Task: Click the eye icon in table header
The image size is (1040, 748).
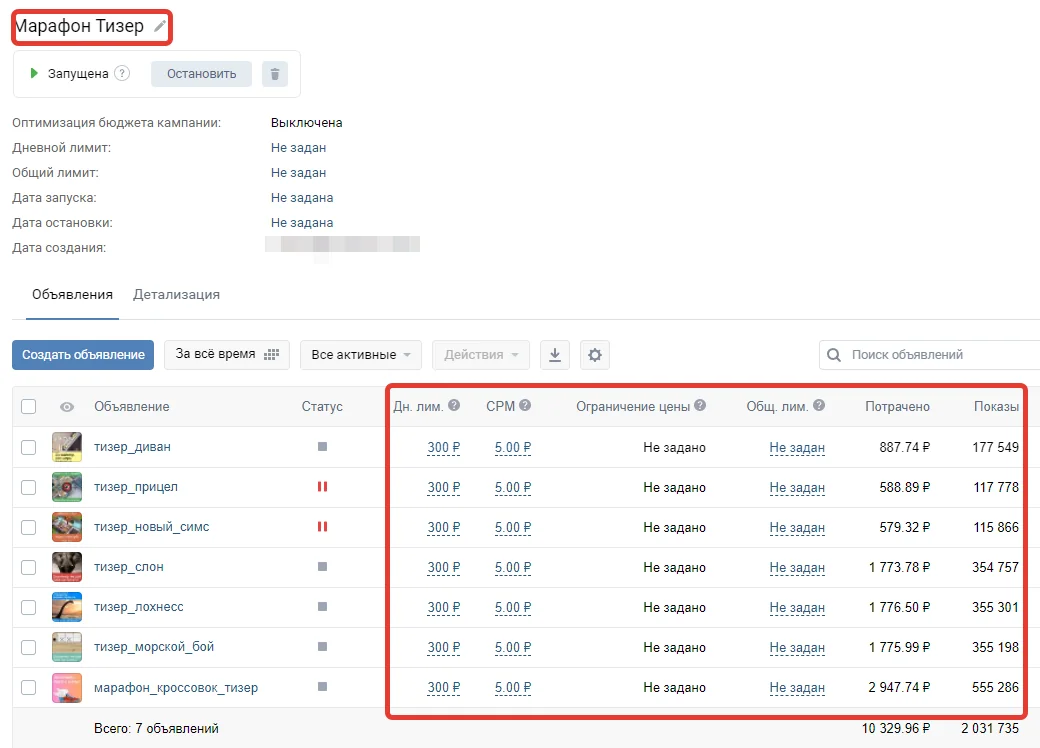Action: [67, 406]
